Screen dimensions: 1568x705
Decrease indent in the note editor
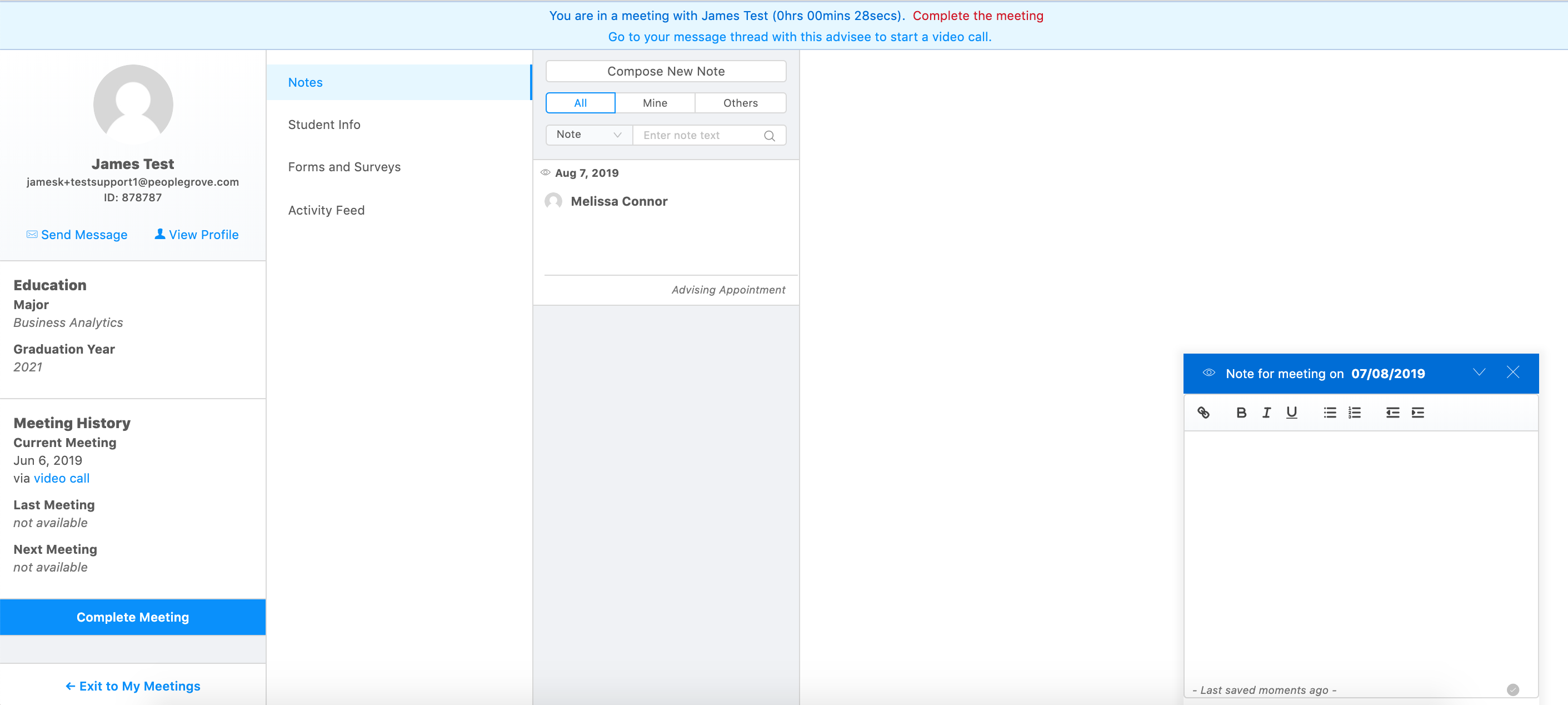(1392, 413)
